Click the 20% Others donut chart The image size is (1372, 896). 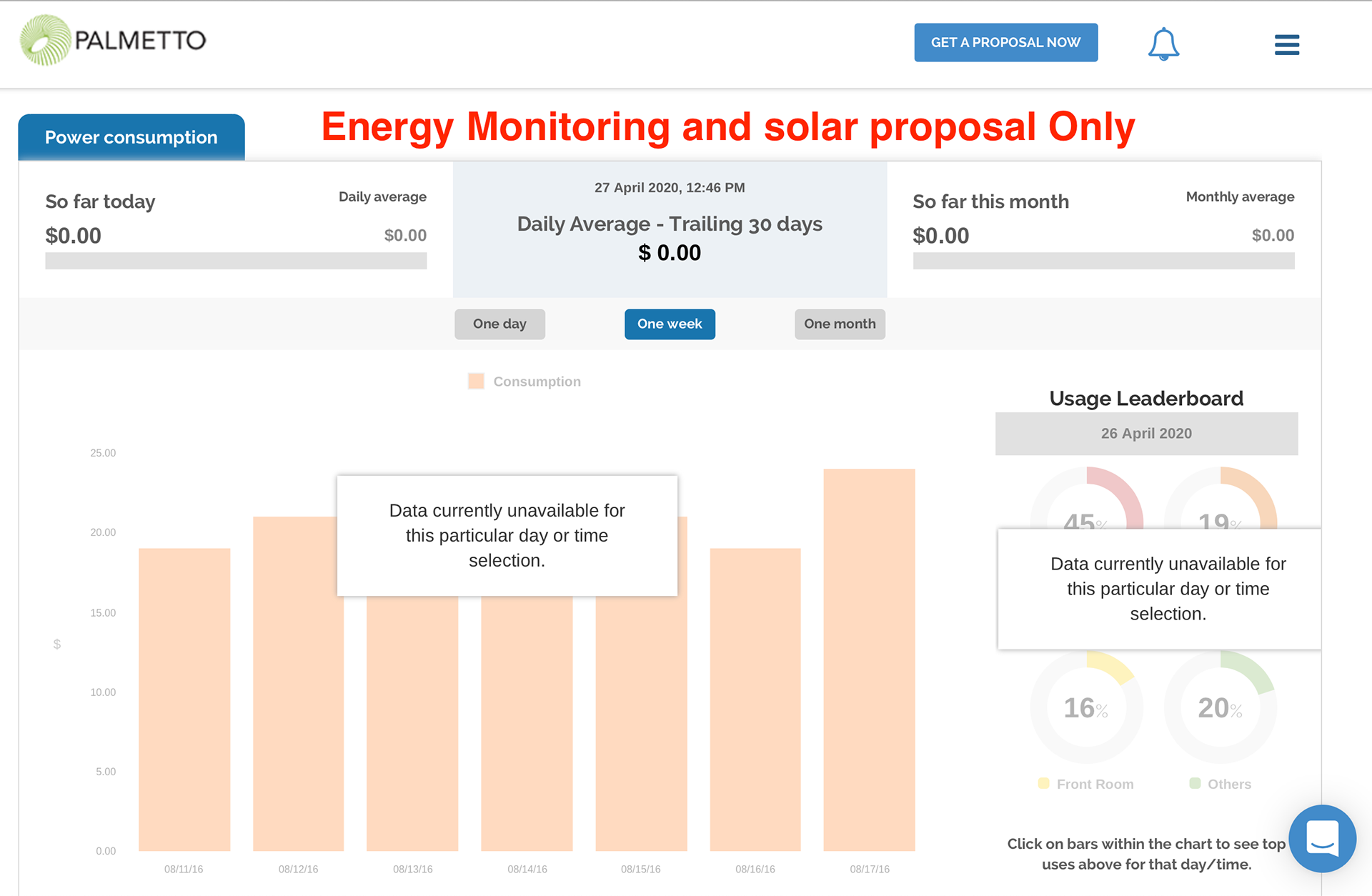(1221, 707)
